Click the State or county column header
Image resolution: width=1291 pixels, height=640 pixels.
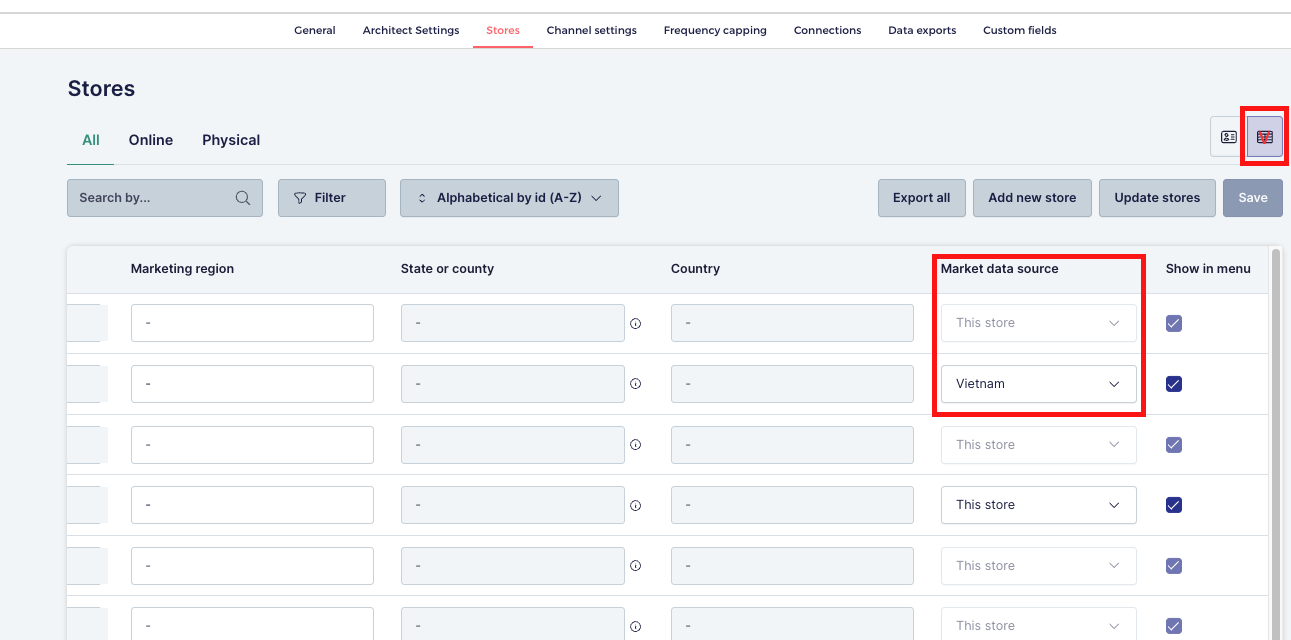point(447,269)
